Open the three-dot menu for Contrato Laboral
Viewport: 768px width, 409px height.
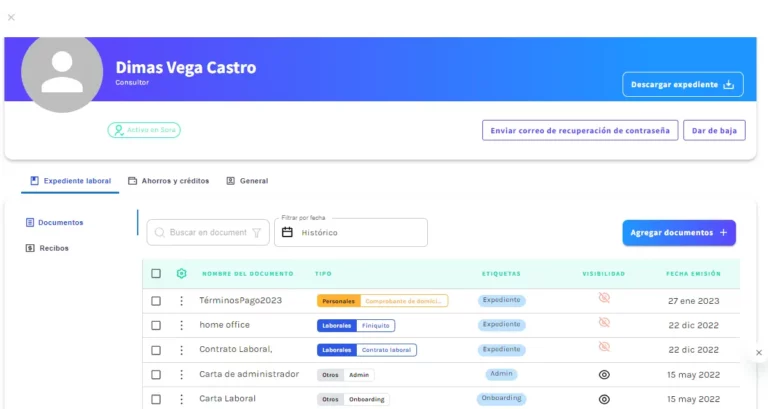pyautogui.click(x=181, y=350)
